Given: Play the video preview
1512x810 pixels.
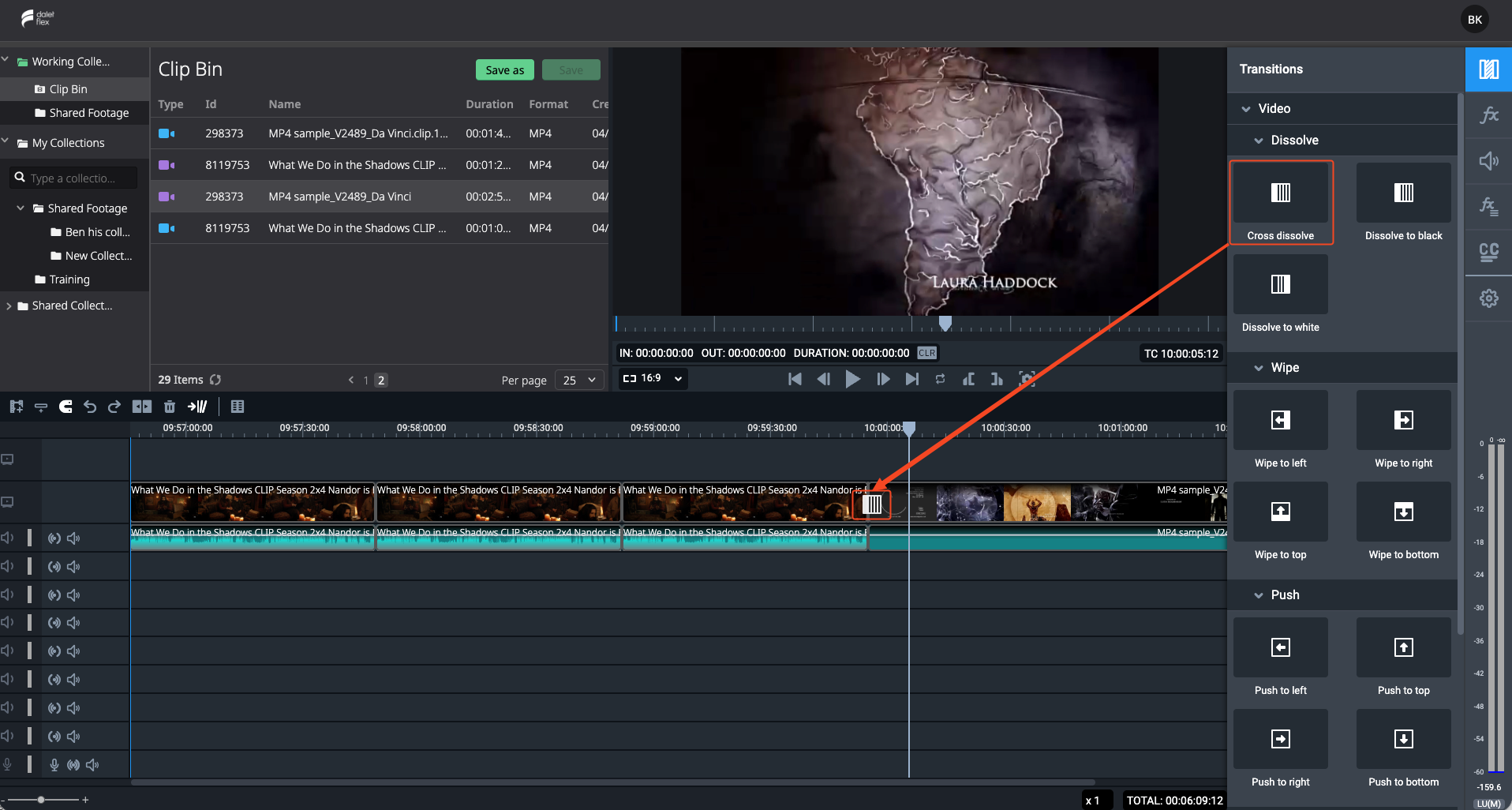Looking at the screenshot, I should coord(852,379).
